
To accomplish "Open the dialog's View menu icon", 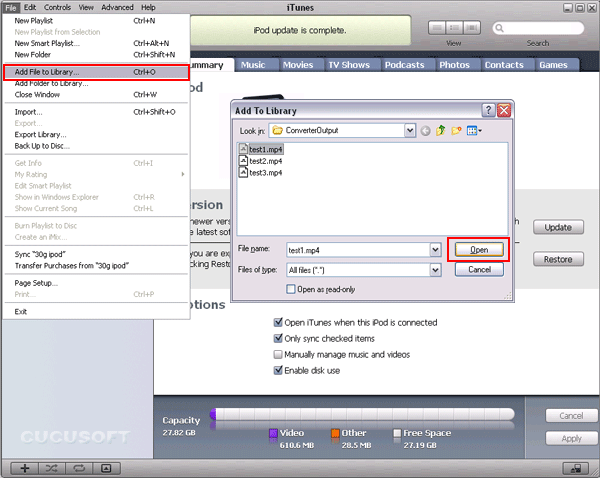I will (476, 131).
